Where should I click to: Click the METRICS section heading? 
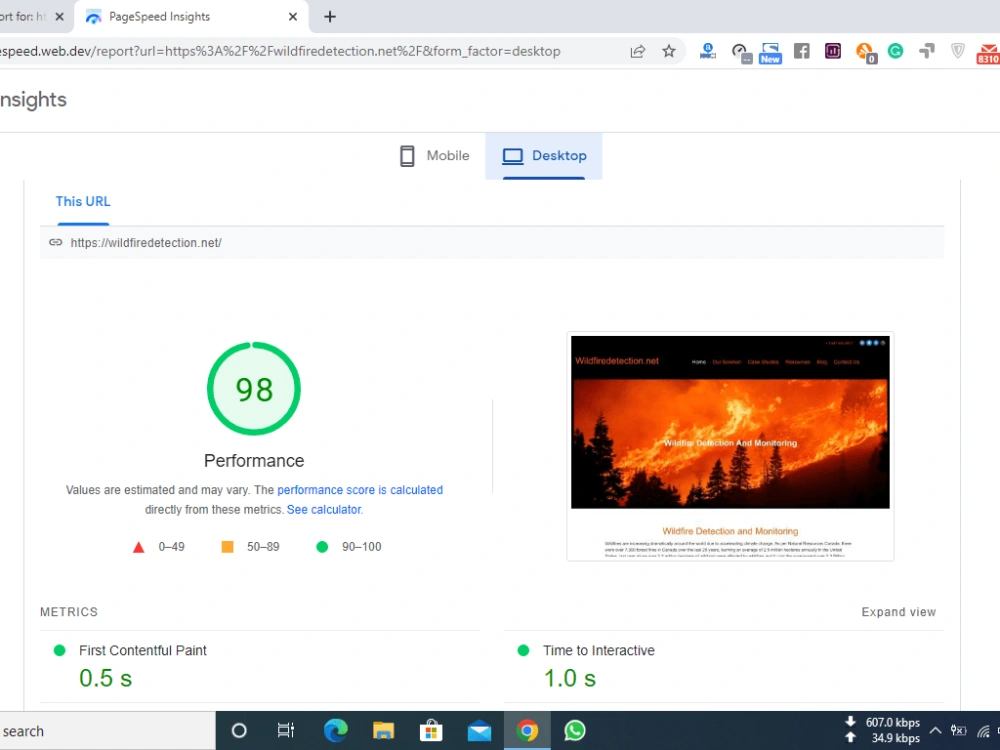click(x=69, y=612)
